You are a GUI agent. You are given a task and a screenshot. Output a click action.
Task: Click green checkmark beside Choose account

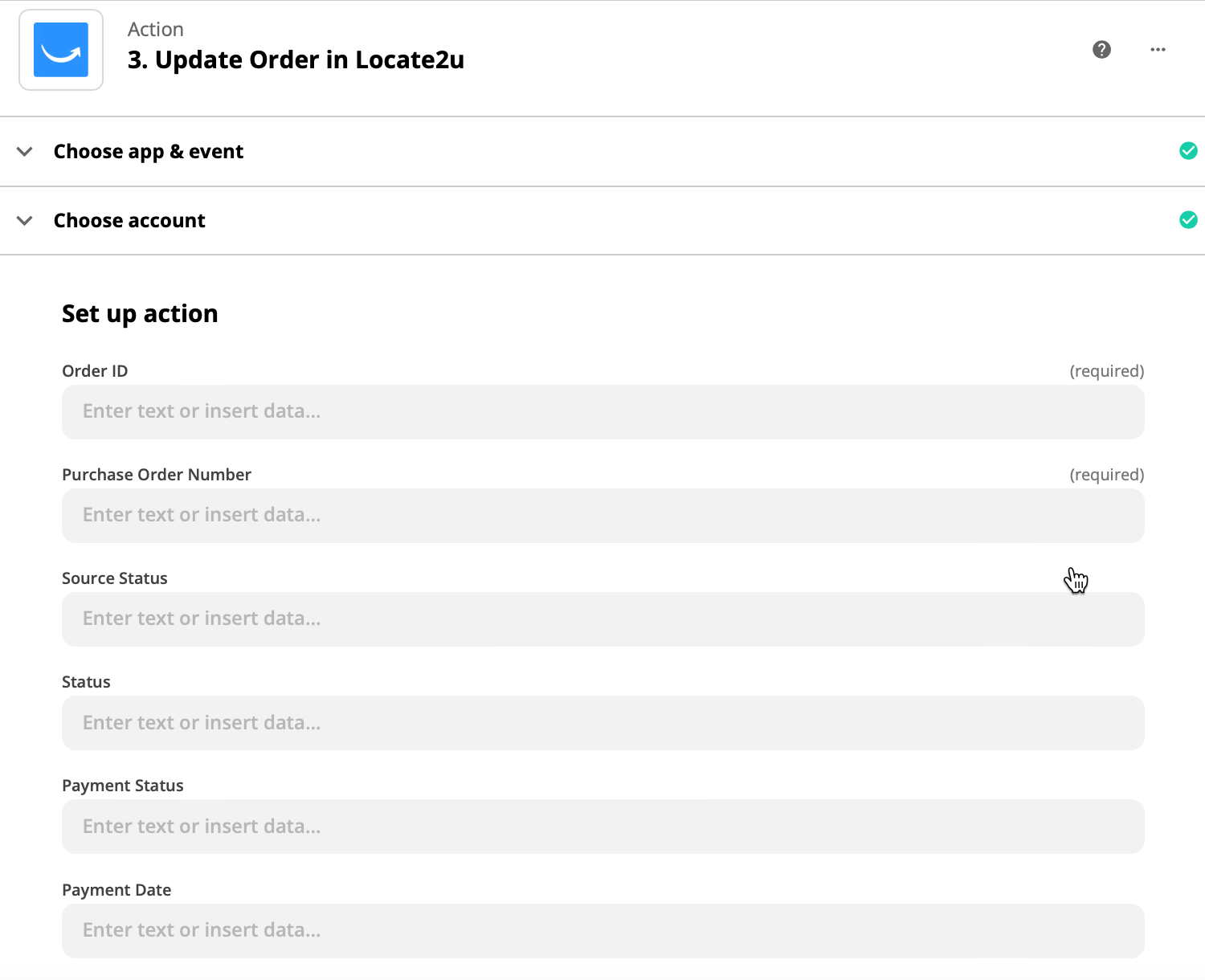[x=1188, y=220]
